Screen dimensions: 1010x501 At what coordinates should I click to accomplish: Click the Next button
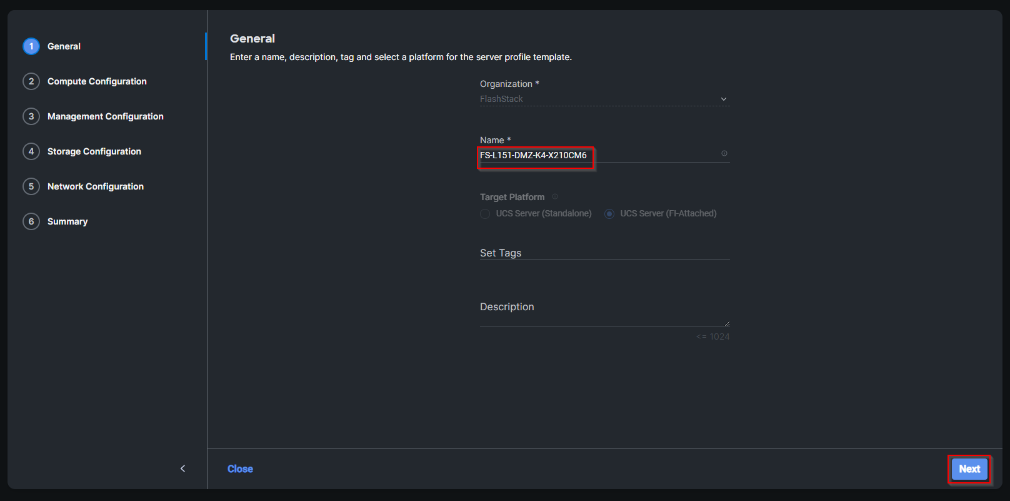(x=969, y=469)
